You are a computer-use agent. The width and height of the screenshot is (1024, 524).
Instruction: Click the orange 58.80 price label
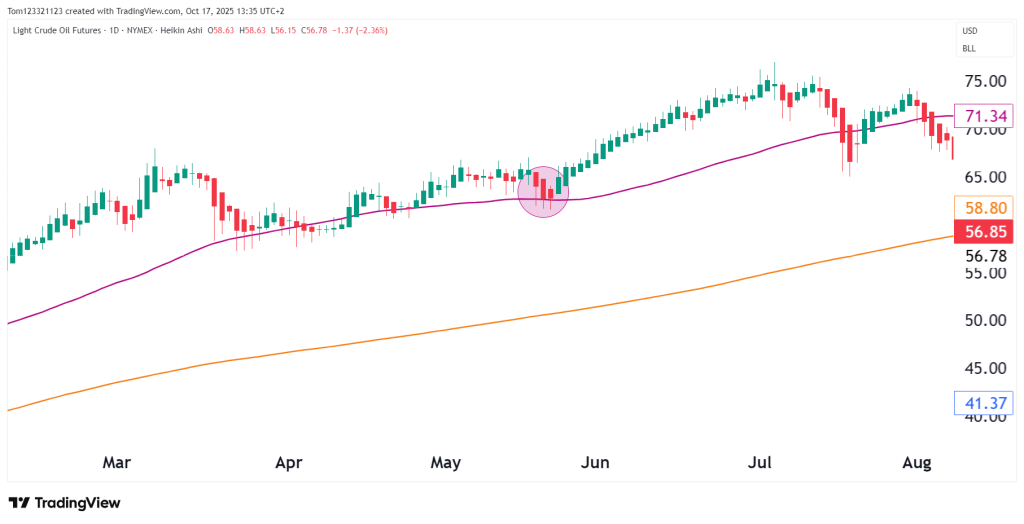point(984,209)
